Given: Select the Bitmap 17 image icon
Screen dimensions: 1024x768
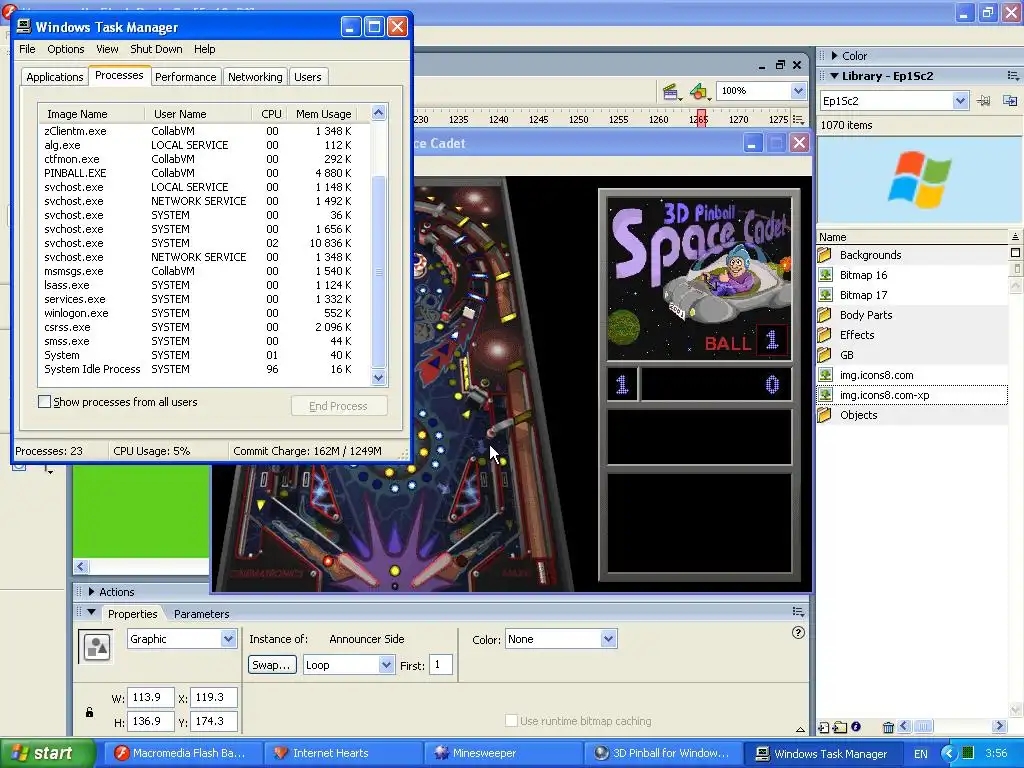Looking at the screenshot, I should (x=825, y=295).
